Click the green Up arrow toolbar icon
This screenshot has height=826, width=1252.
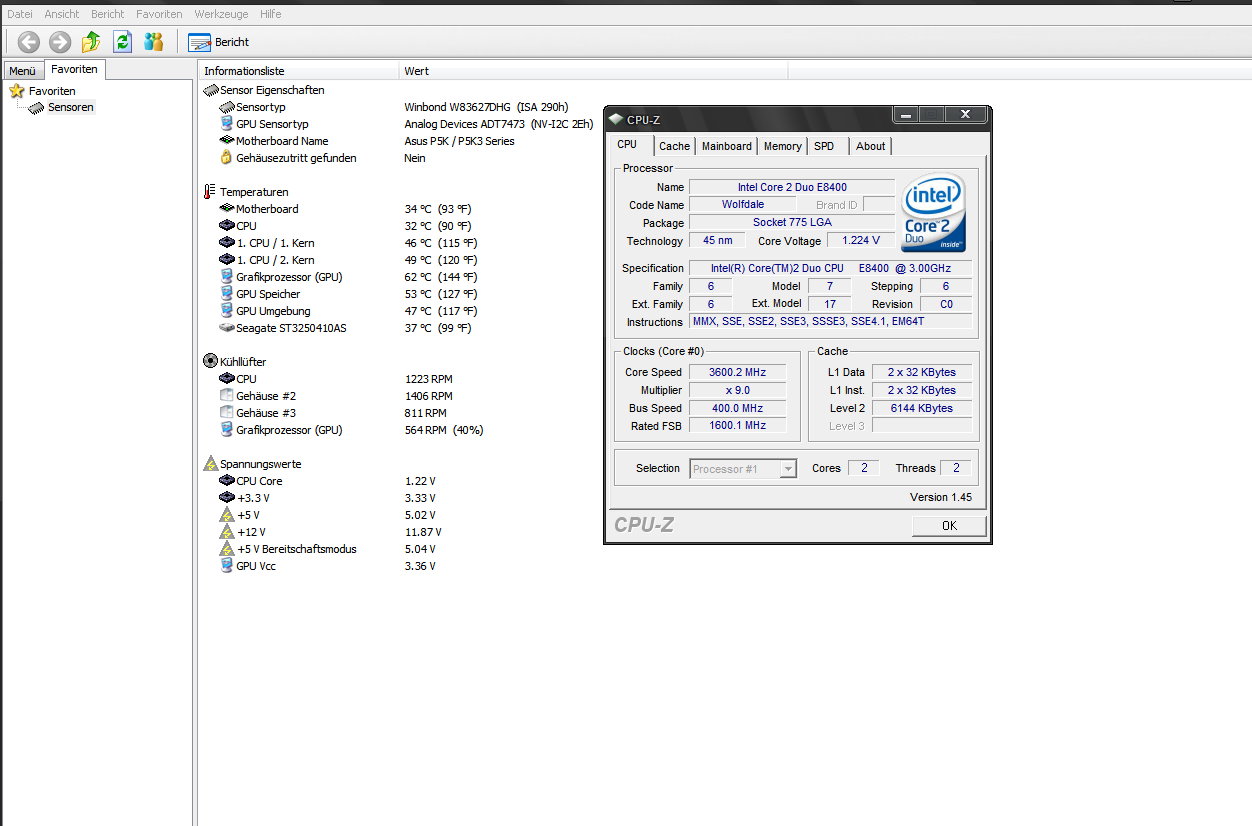coord(91,42)
